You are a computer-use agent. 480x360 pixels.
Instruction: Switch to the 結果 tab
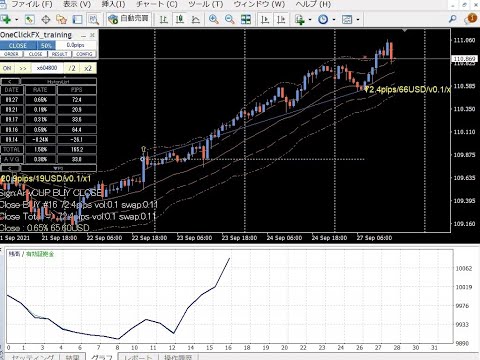click(72, 357)
